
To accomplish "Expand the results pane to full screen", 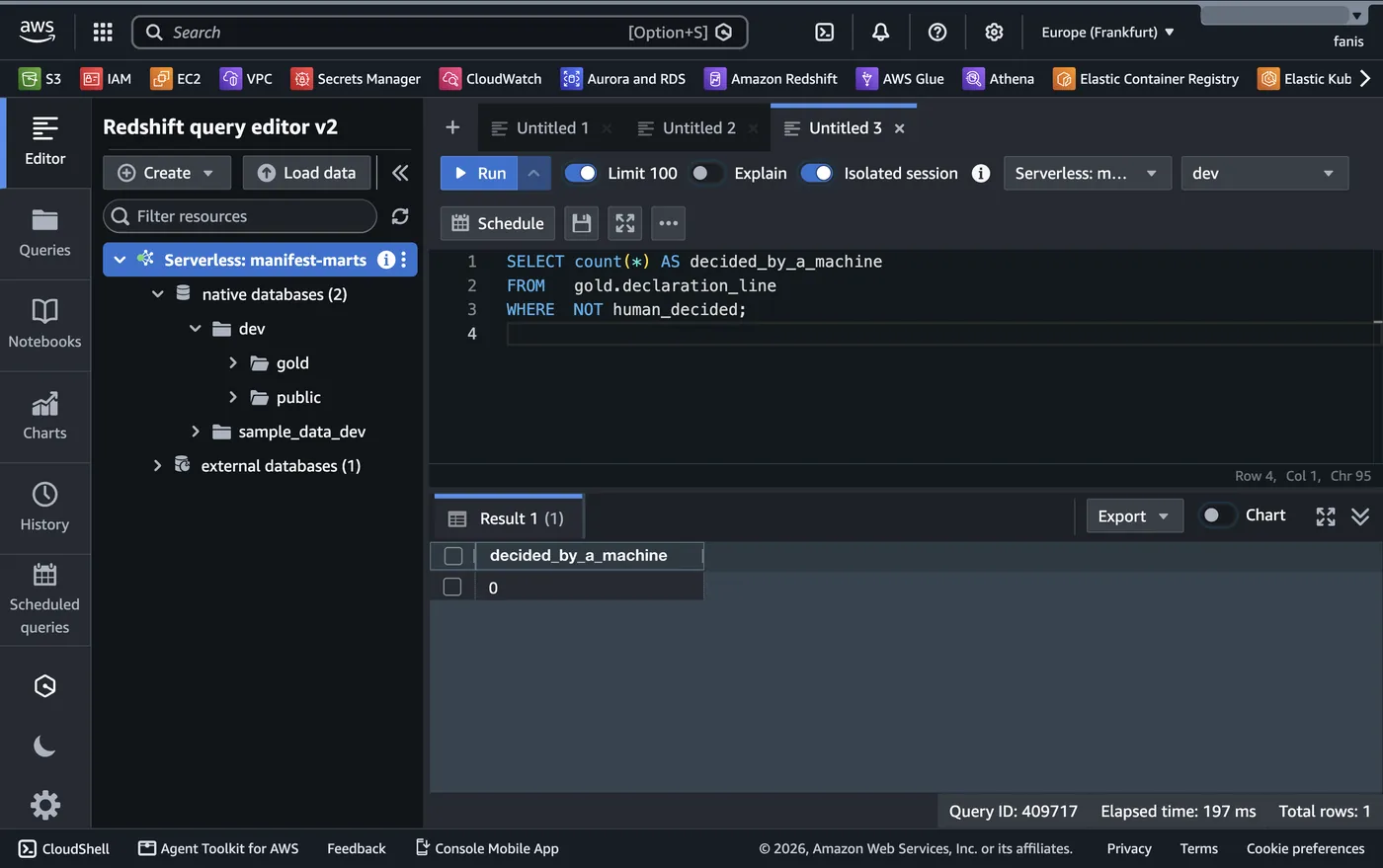I will click(x=1326, y=516).
